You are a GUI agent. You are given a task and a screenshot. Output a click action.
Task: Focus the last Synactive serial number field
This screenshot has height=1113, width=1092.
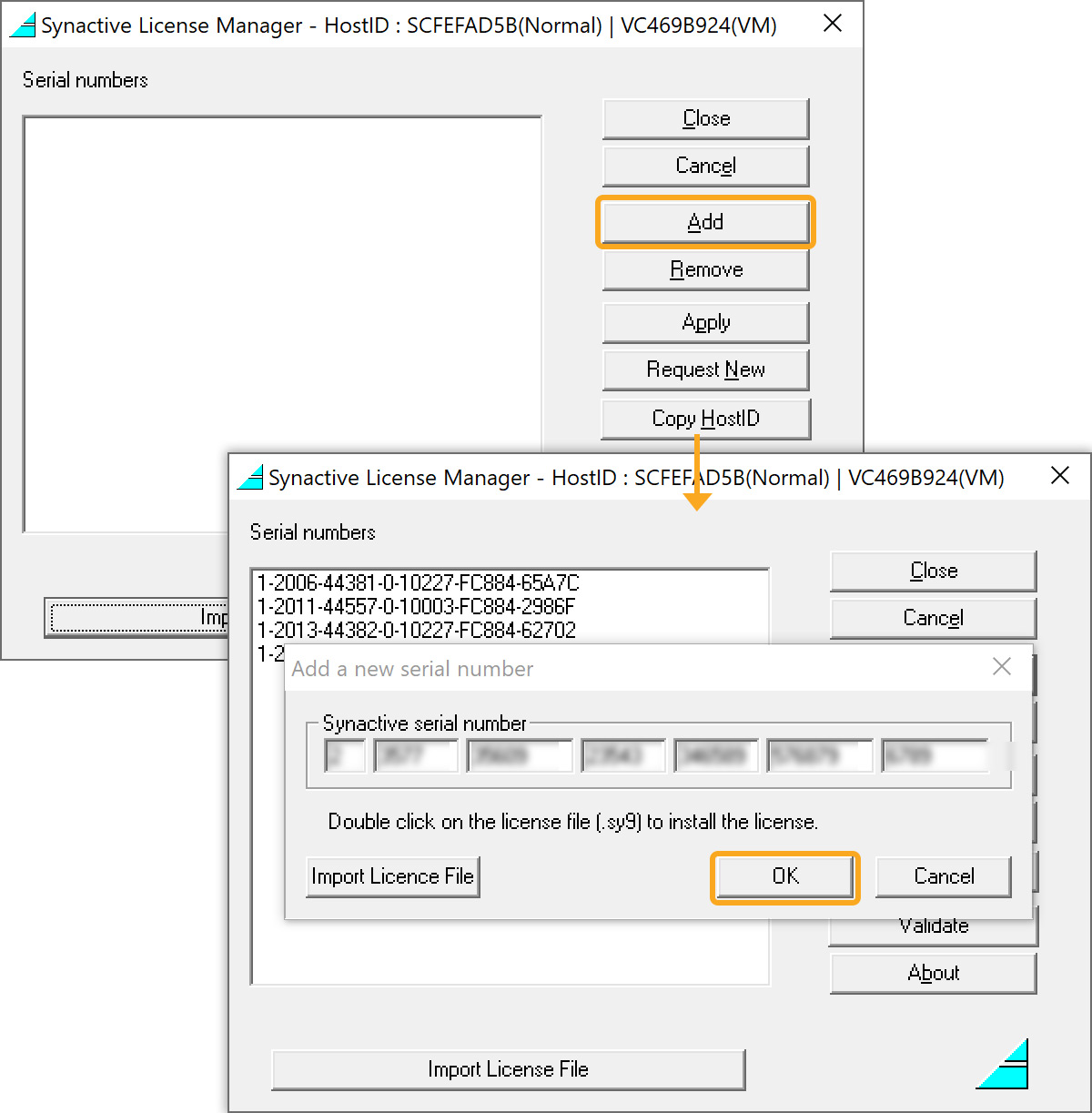tap(935, 755)
